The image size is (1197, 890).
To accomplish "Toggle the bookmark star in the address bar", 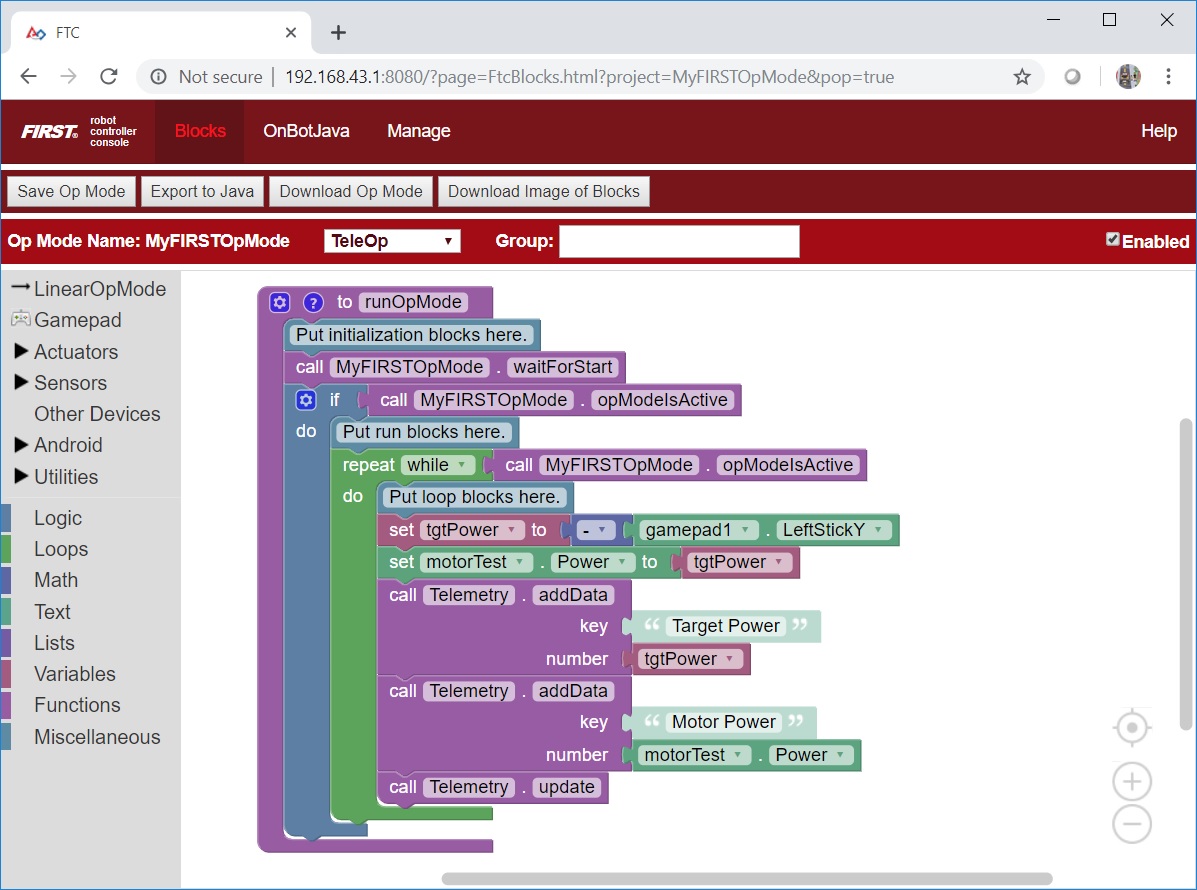I will (1021, 76).
